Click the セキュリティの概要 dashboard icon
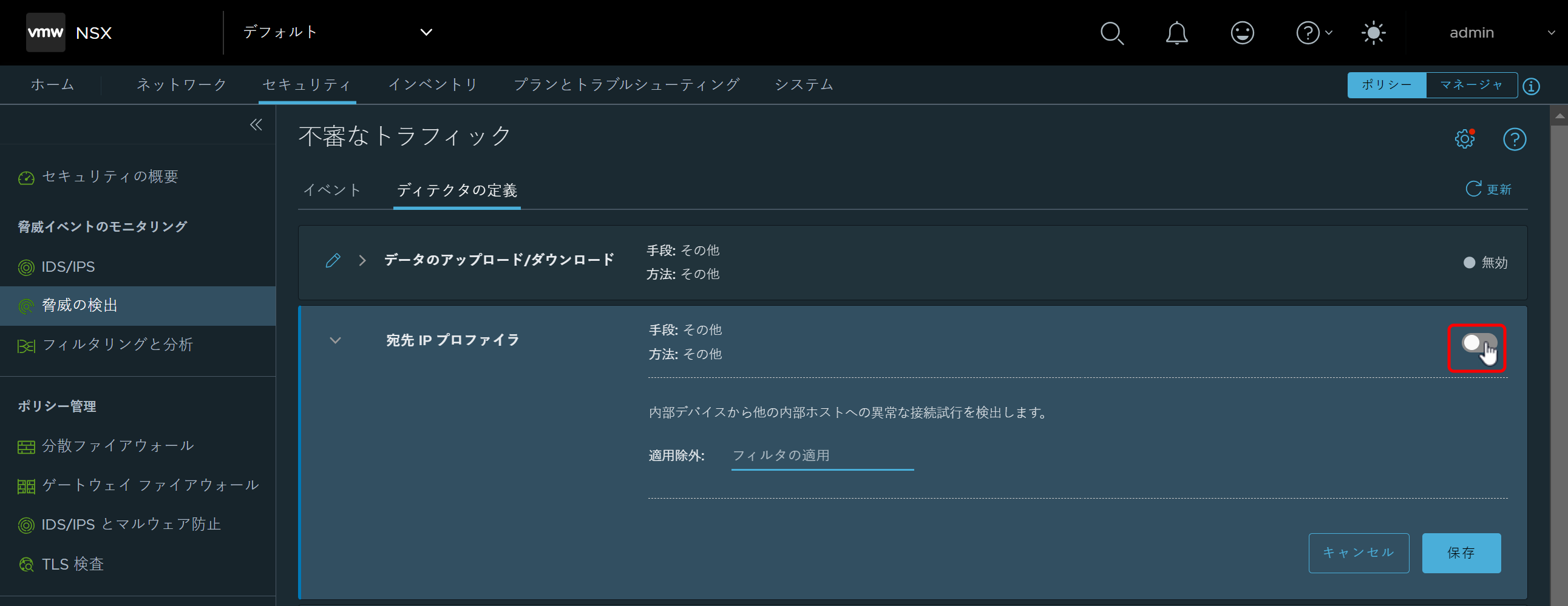The width and height of the screenshot is (1568, 606). click(x=26, y=178)
